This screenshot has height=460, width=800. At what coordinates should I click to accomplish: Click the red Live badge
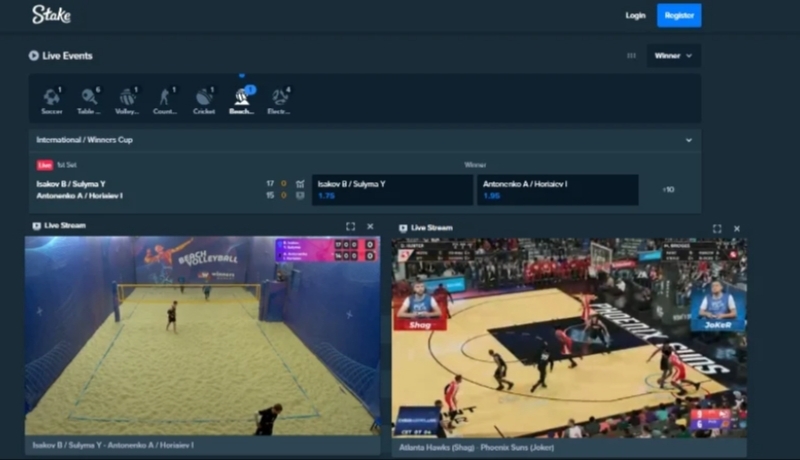(x=45, y=165)
